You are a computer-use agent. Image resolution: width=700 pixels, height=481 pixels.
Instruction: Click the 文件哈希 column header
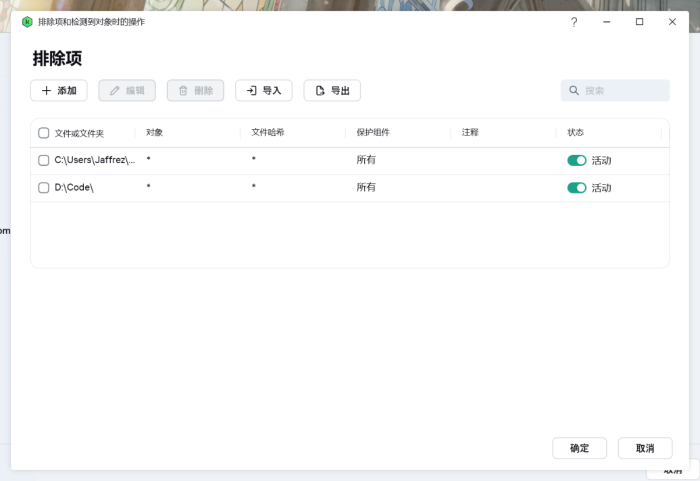(x=267, y=133)
